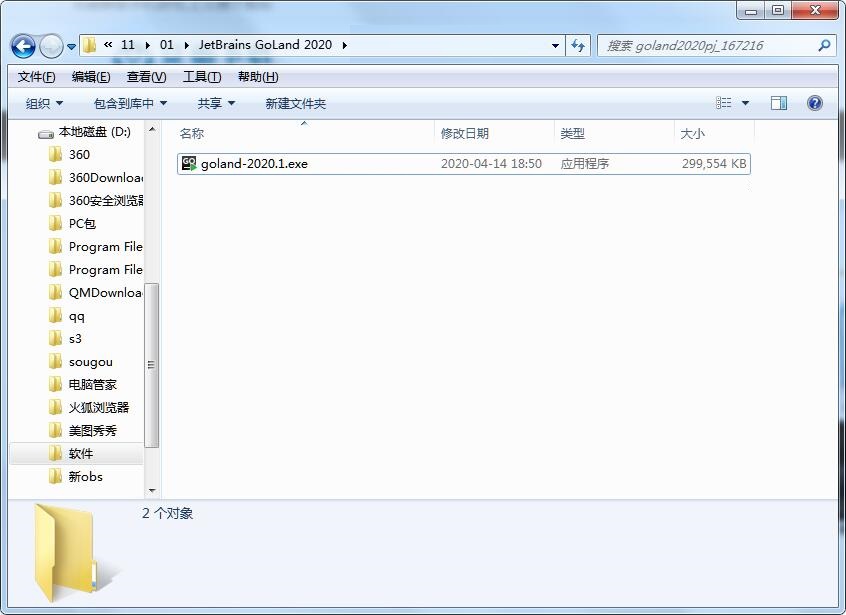
Task: Click 新建文件夹 button
Action: pyautogui.click(x=296, y=103)
